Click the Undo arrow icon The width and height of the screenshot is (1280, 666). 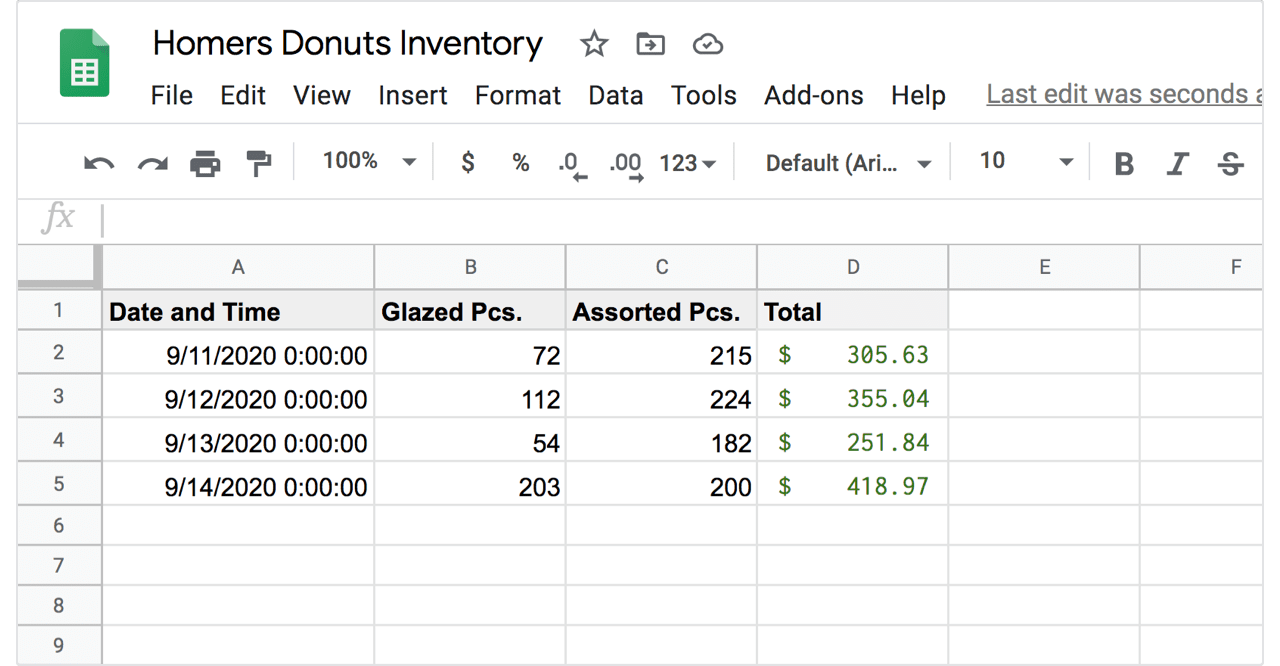click(99, 163)
